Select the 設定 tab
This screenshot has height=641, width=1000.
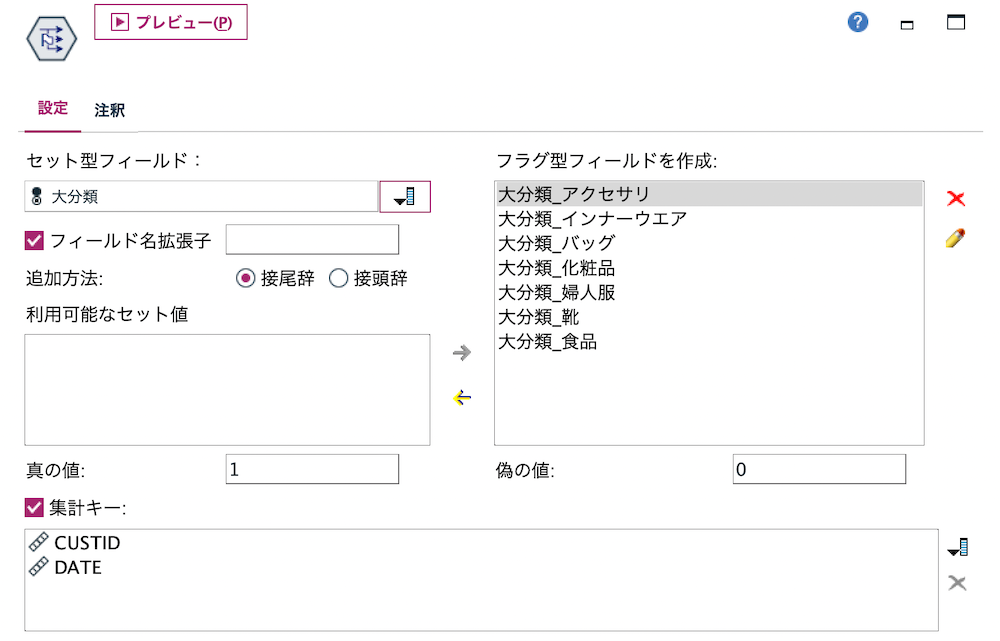point(51,110)
